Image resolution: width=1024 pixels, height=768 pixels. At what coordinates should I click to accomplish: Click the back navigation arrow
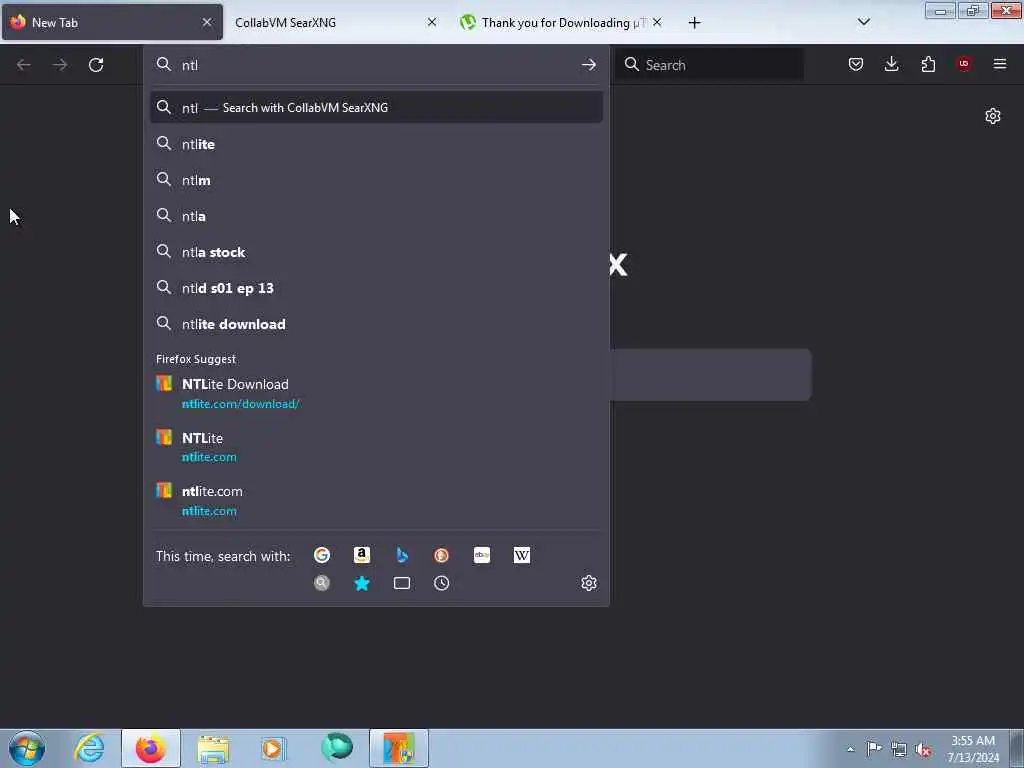click(x=24, y=65)
